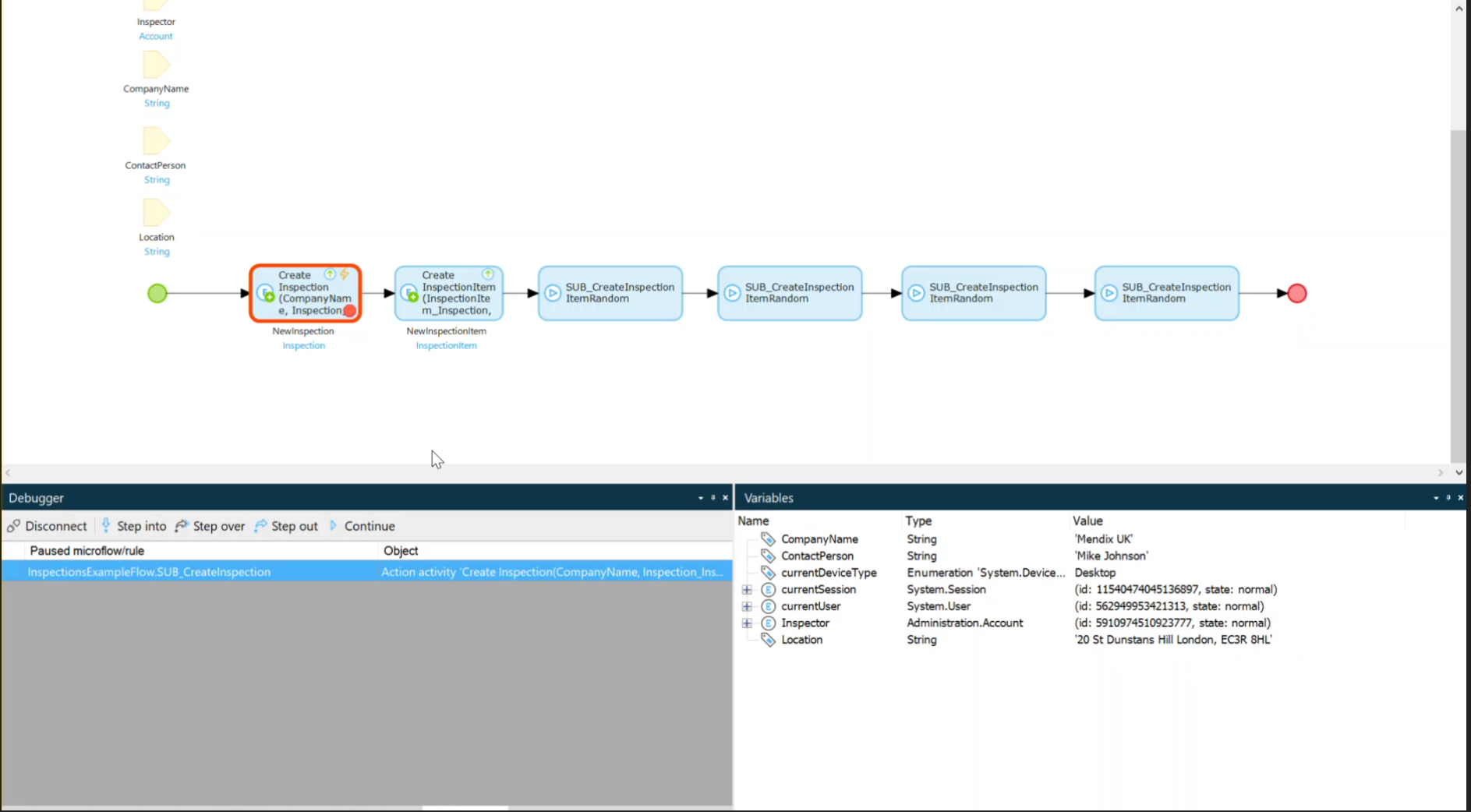Click the breakpoint dot on Create Inspection activity
1471x812 pixels.
[349, 311]
